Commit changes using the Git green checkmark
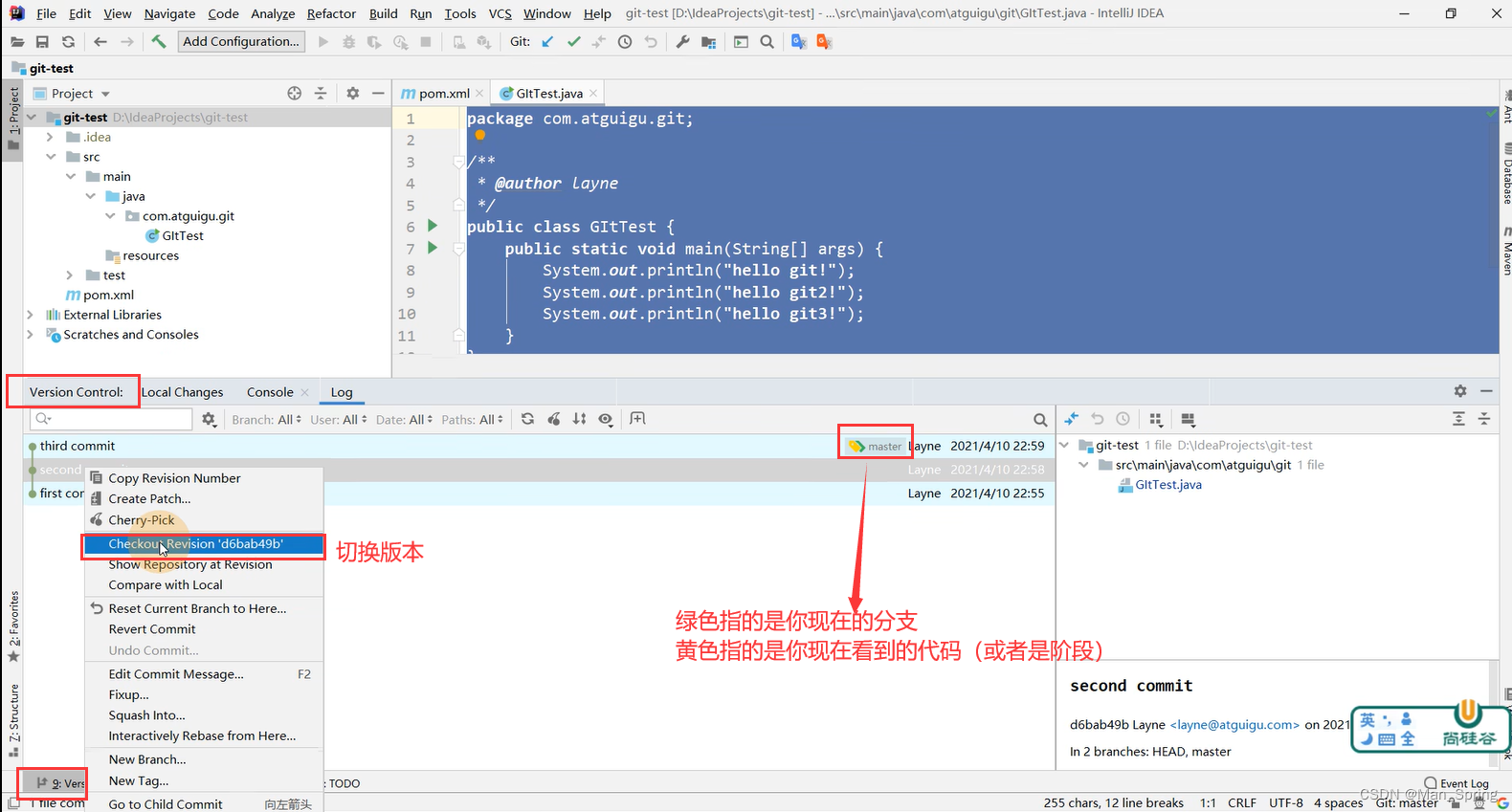The image size is (1512, 812). (573, 42)
